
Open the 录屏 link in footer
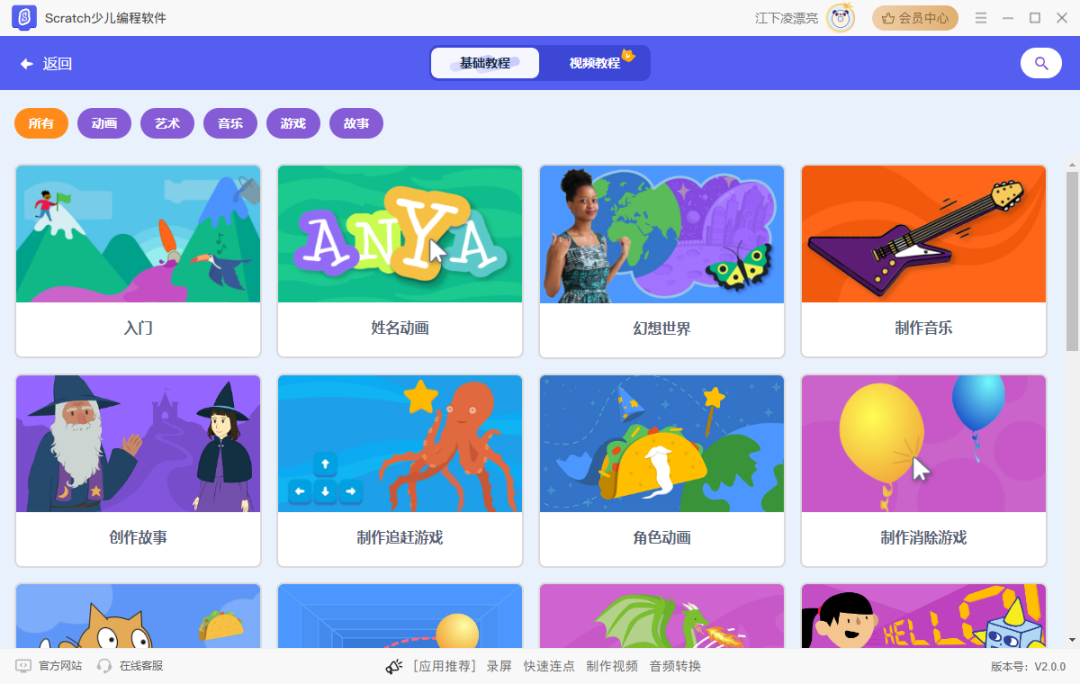tap(499, 666)
